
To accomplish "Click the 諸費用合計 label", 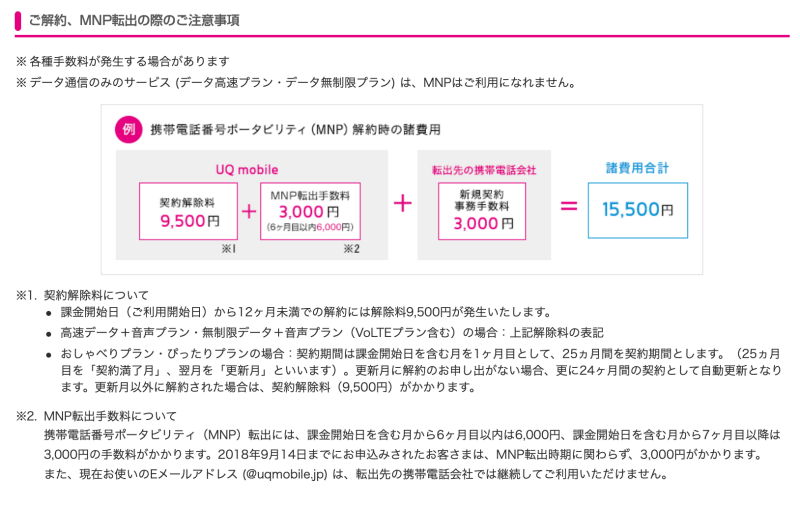I will (x=637, y=168).
